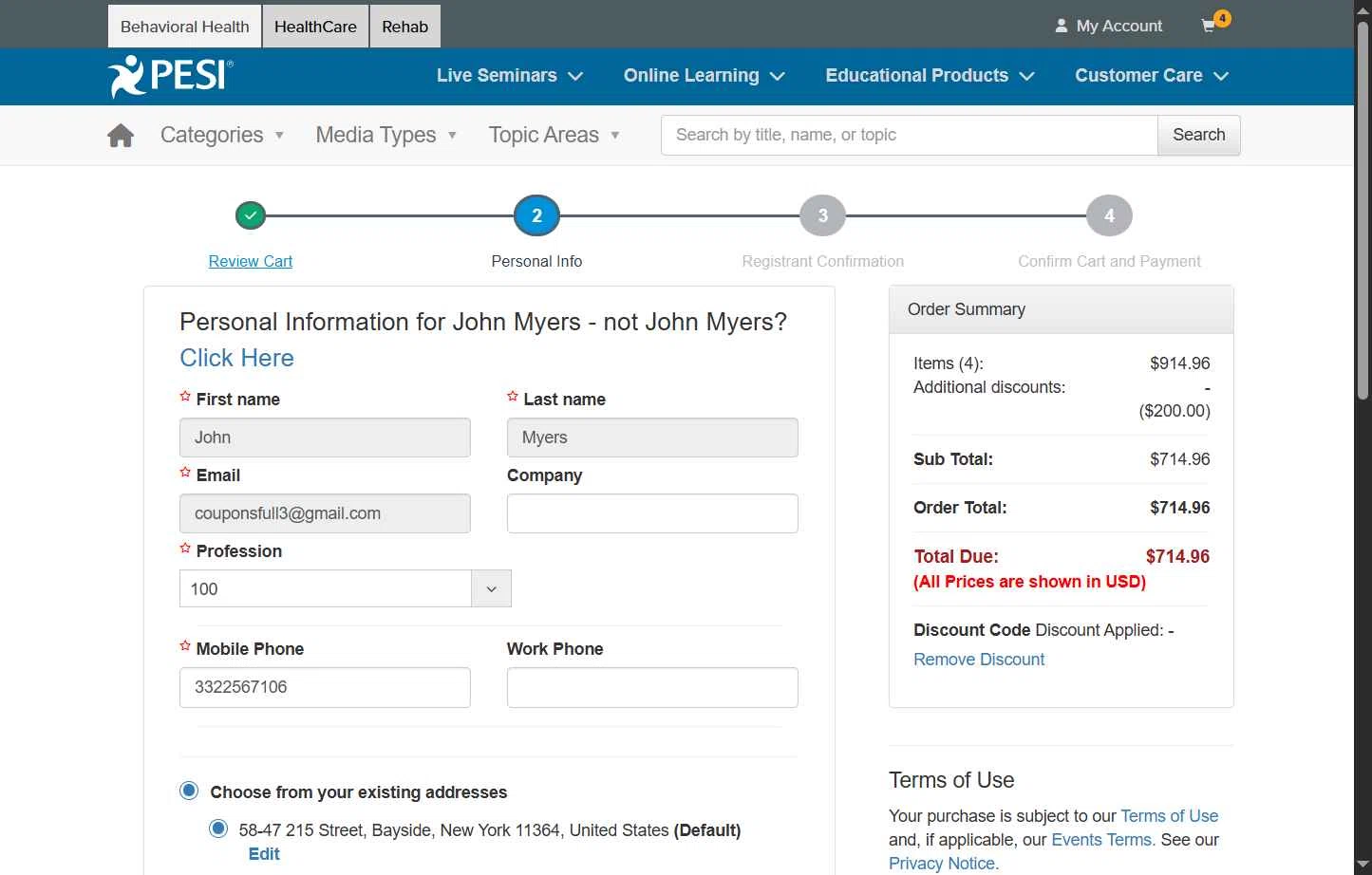Expand the Online Learning menu
The height and width of the screenshot is (875, 1372).
pos(705,76)
